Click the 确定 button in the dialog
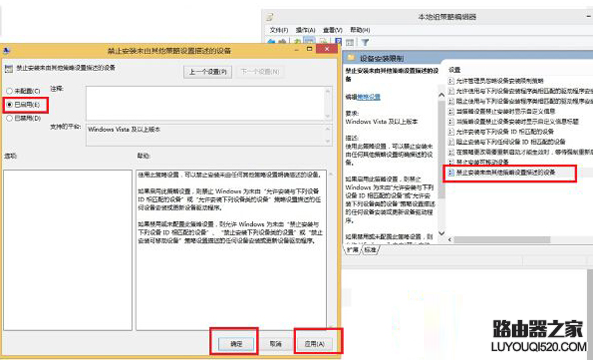This screenshot has height=360, width=593. tap(236, 343)
